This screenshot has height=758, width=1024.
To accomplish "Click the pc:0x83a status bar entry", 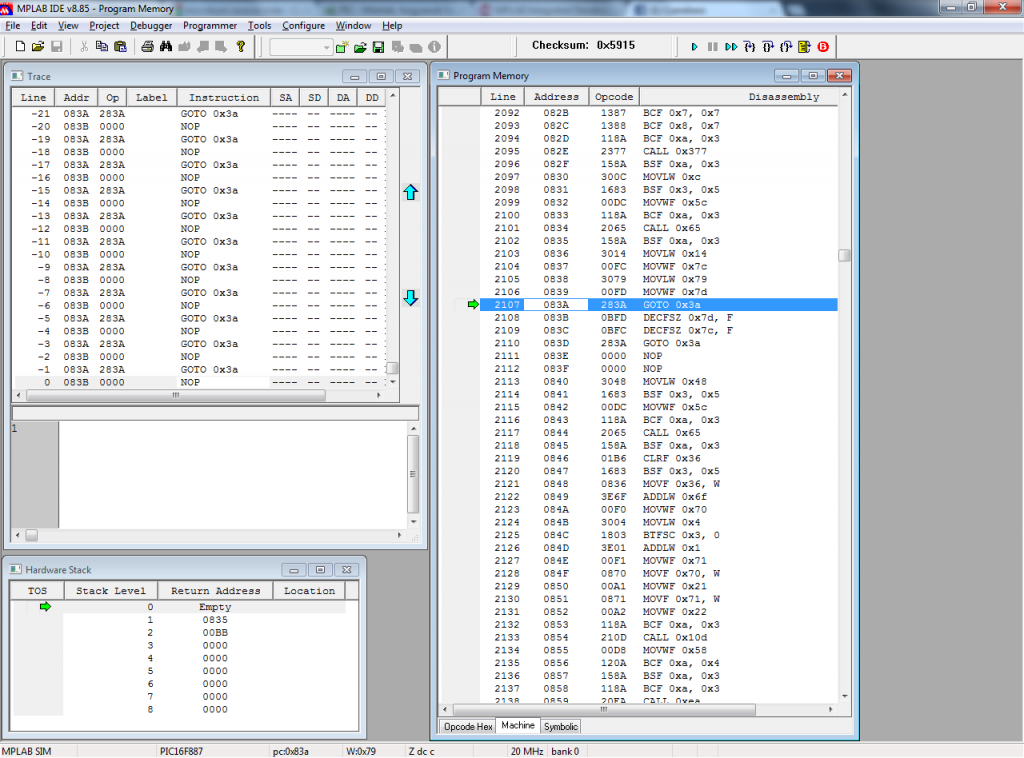I will (291, 751).
